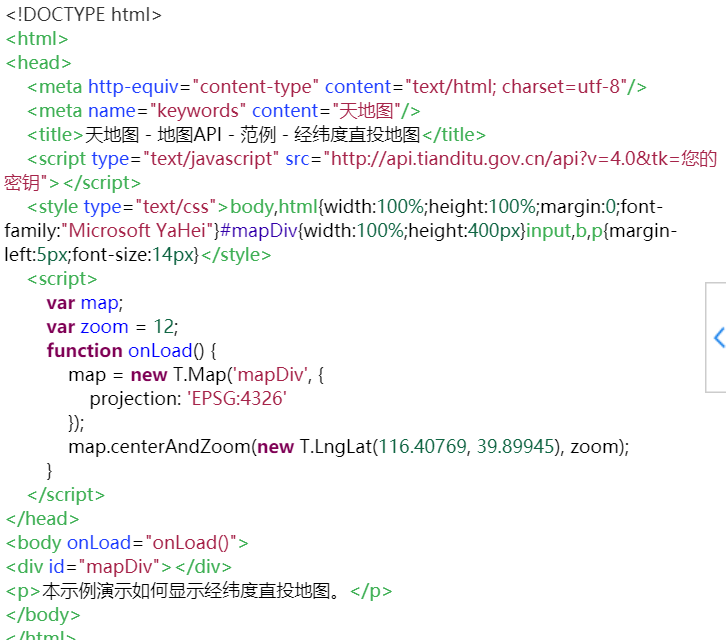The width and height of the screenshot is (726, 640).
Task: Click the closing '</script>' tag before </head>
Action: coord(66,495)
